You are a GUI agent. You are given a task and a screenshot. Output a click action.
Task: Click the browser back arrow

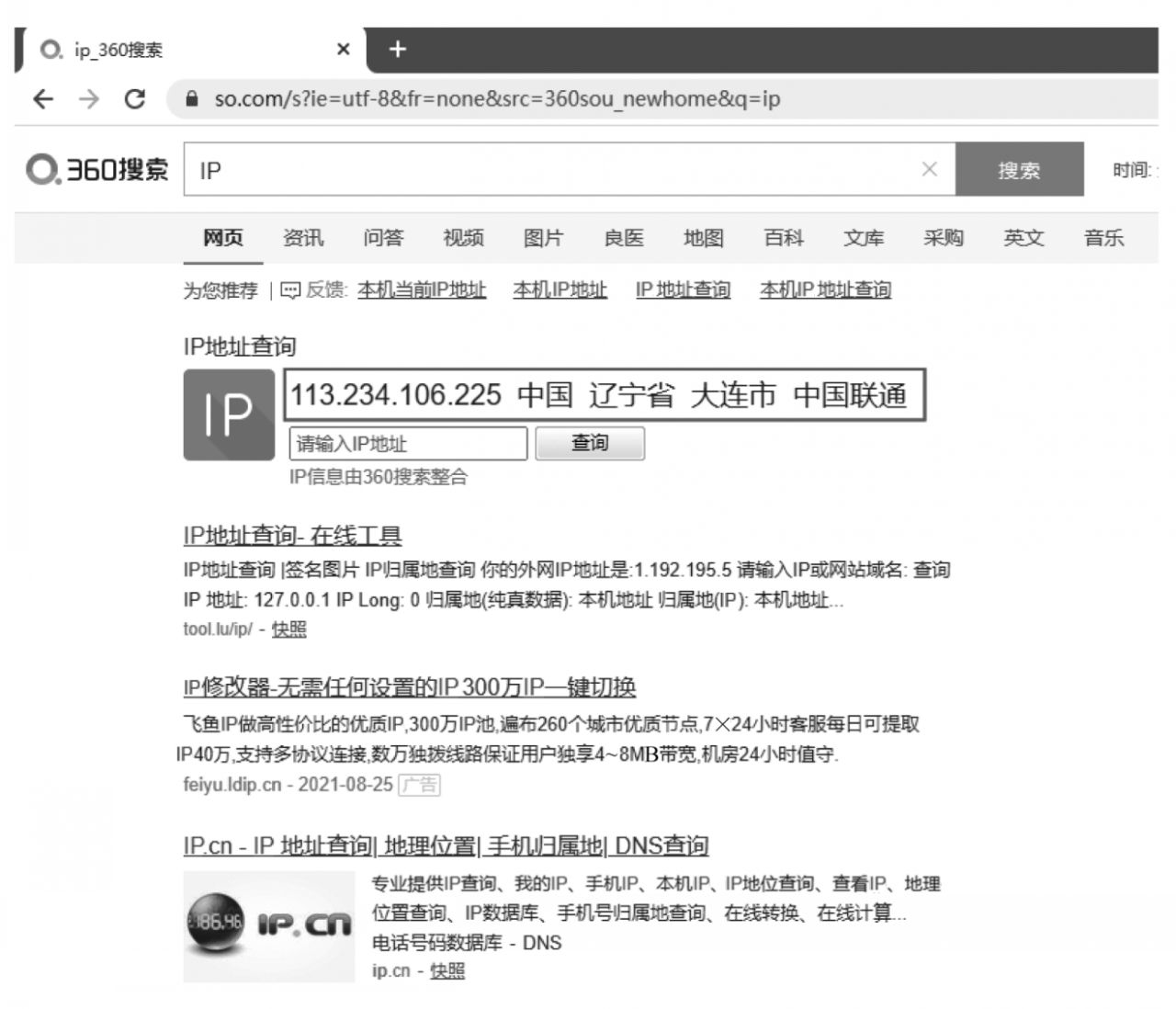pos(43,99)
